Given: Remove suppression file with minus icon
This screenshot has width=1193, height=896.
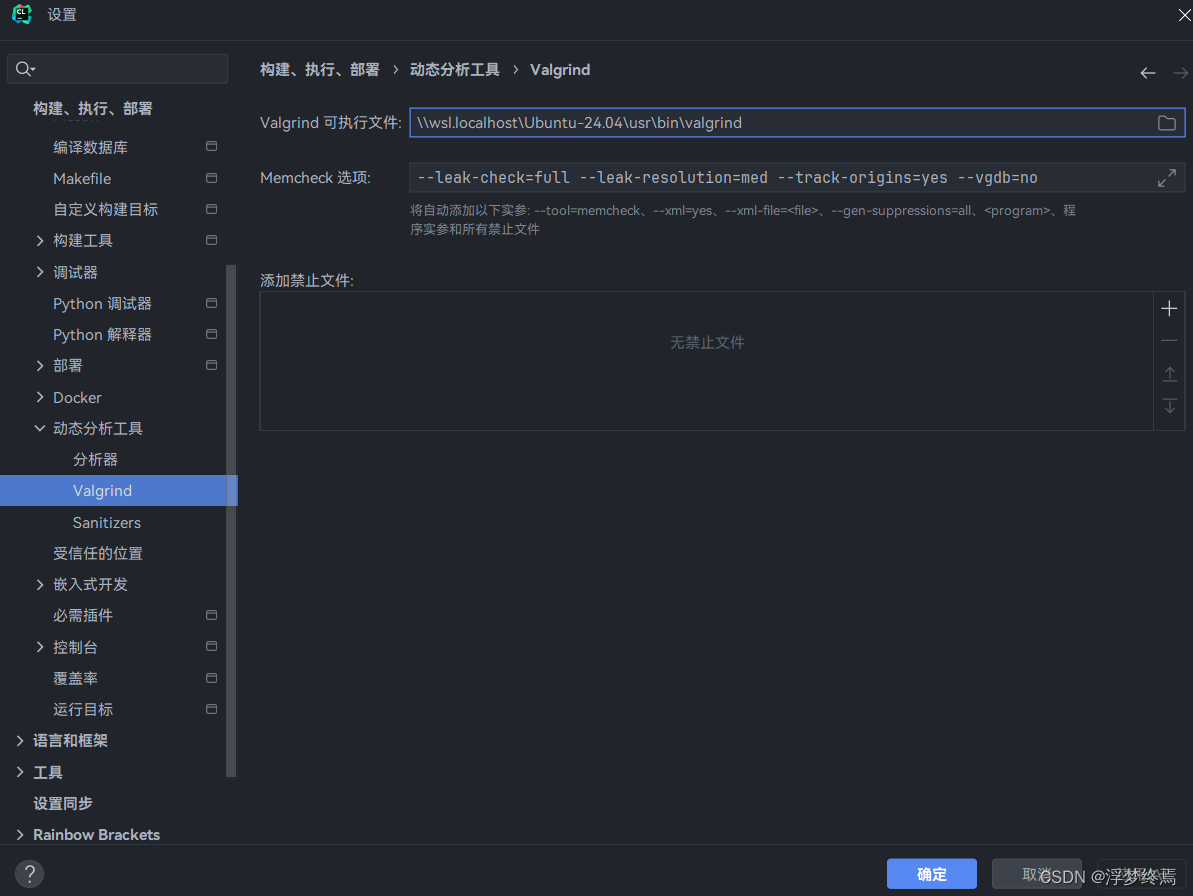Looking at the screenshot, I should 1169,341.
